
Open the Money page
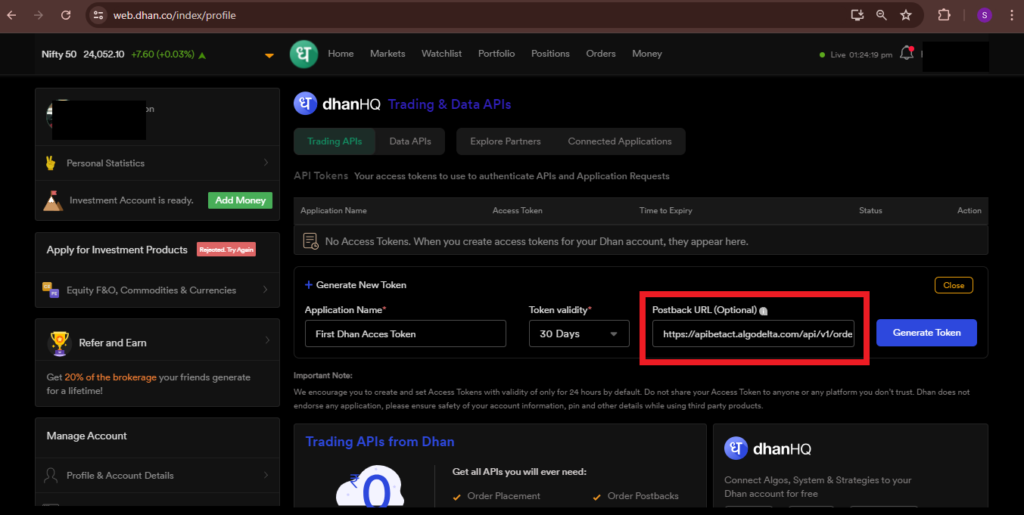647,54
